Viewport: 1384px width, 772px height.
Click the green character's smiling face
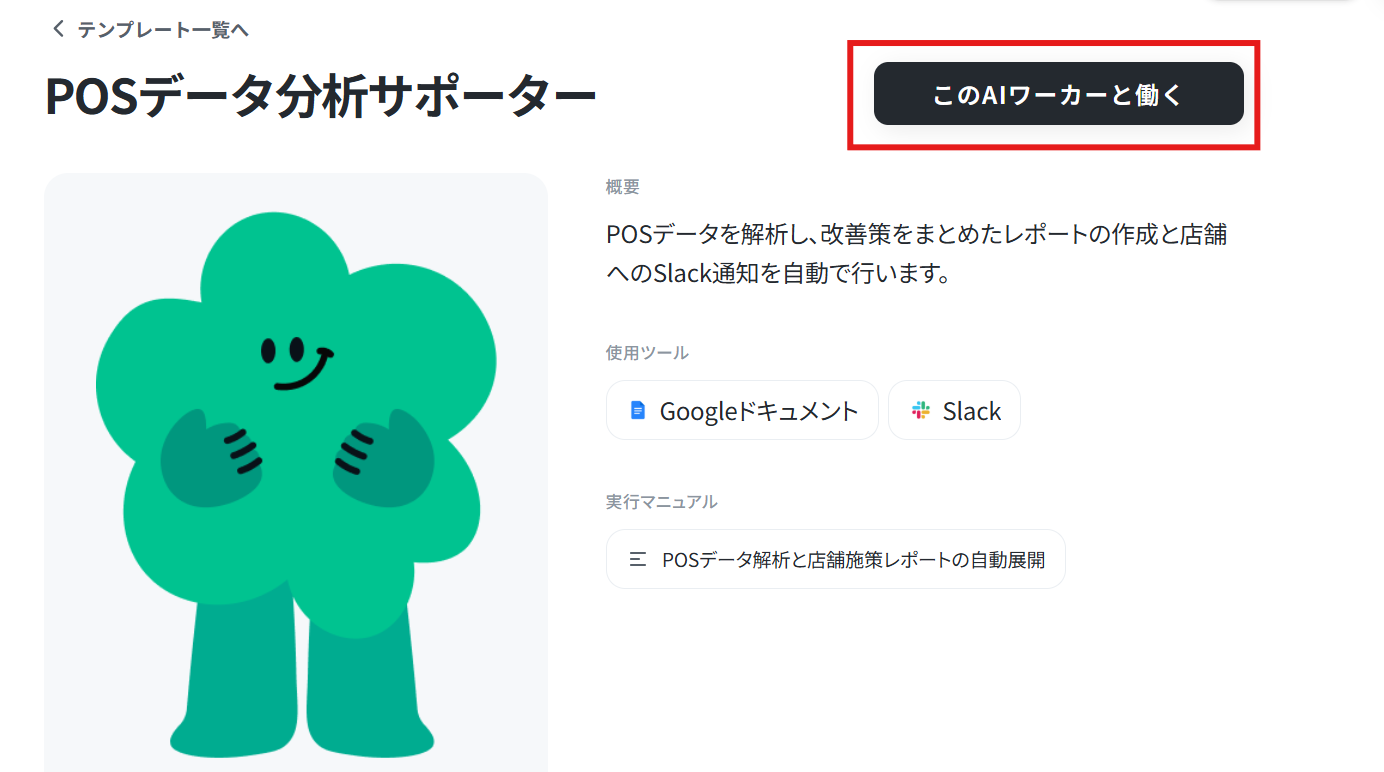tap(296, 362)
